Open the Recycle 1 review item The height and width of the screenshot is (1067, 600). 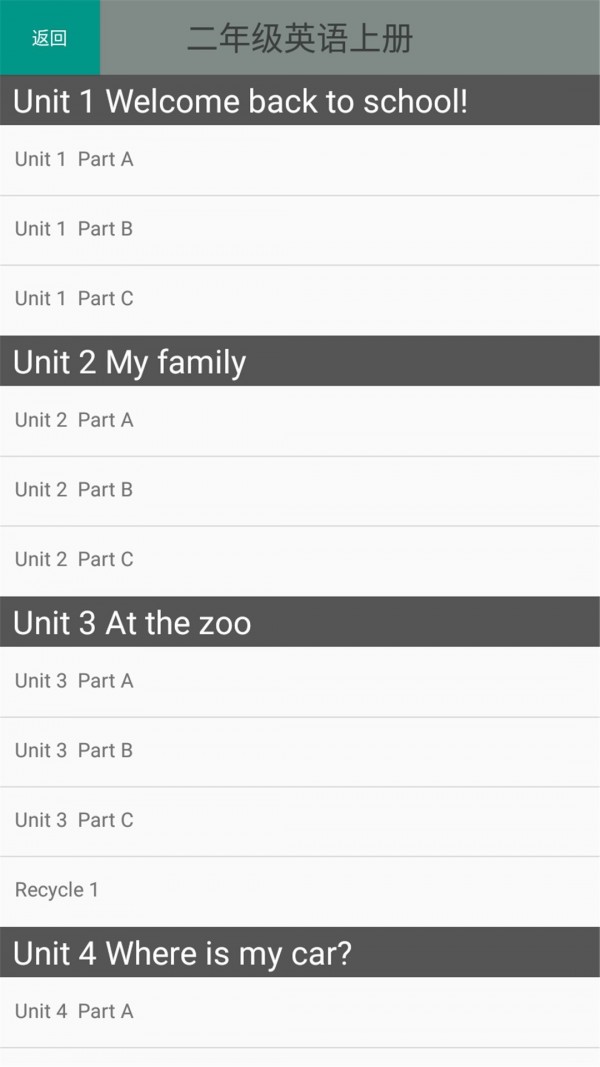click(57, 890)
